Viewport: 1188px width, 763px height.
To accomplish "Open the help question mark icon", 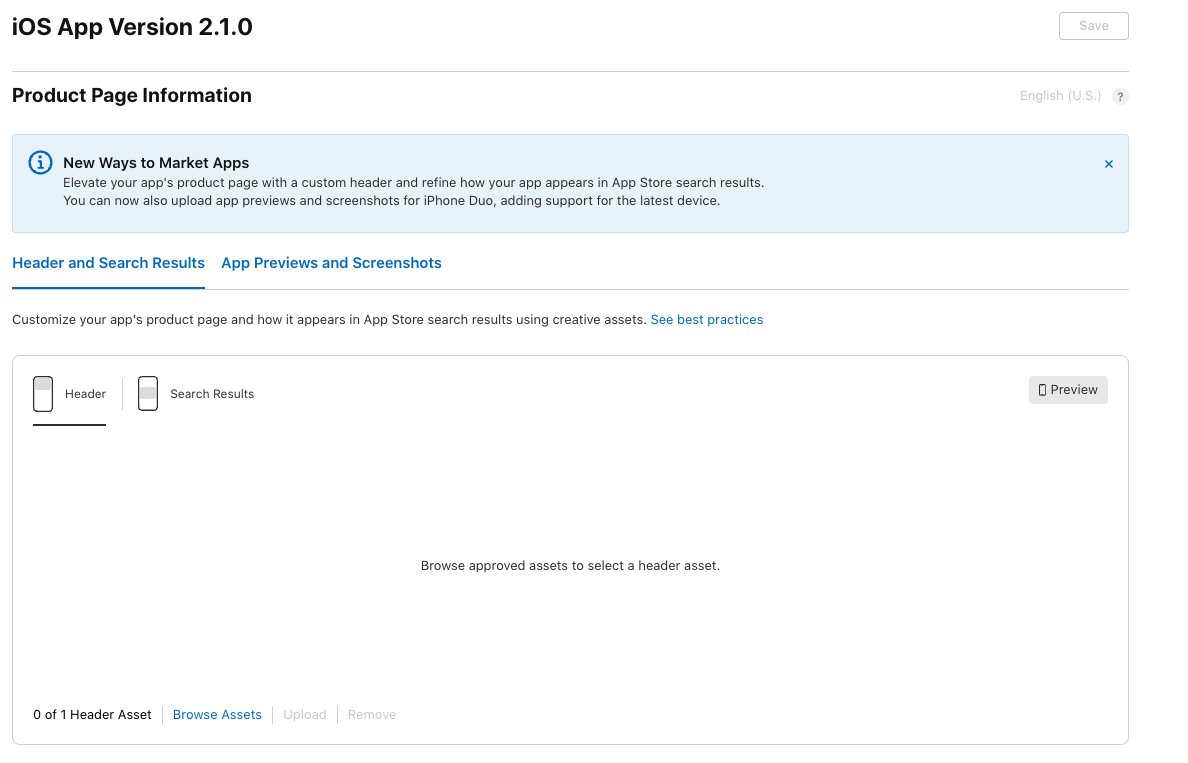I will tap(1120, 96).
